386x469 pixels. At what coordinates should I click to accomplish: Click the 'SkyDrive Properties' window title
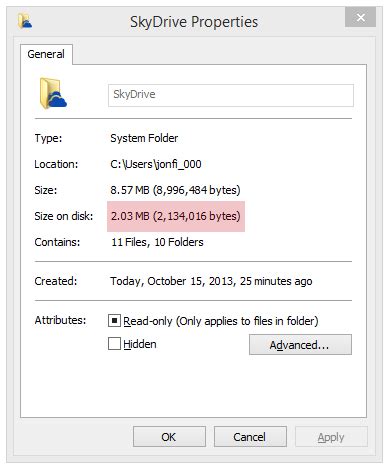(194, 22)
